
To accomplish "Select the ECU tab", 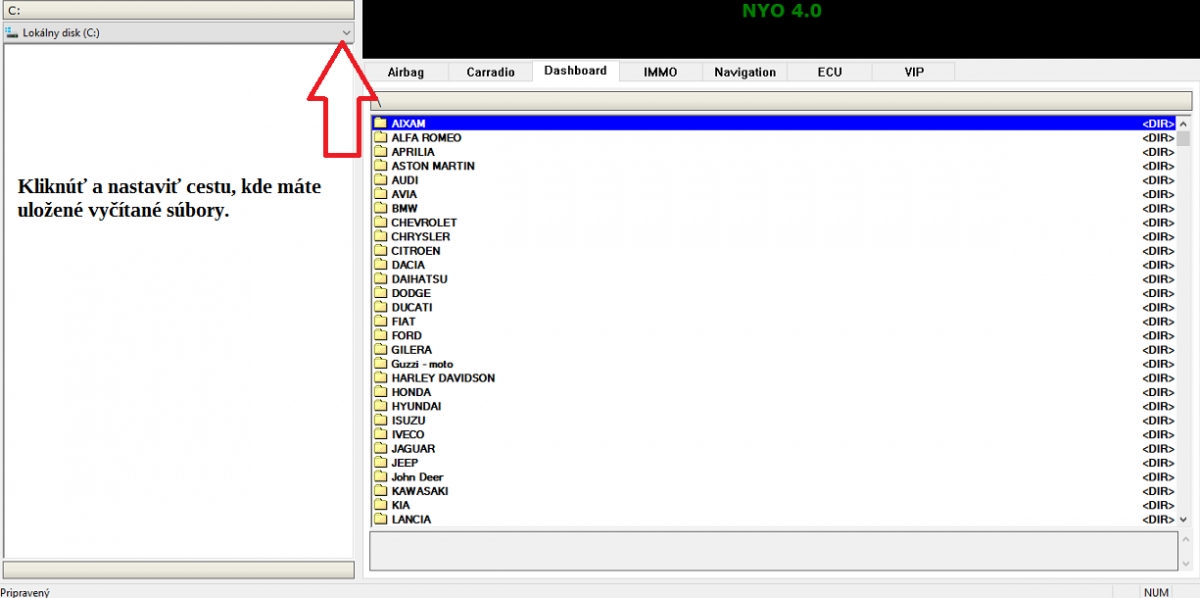I will [x=829, y=72].
